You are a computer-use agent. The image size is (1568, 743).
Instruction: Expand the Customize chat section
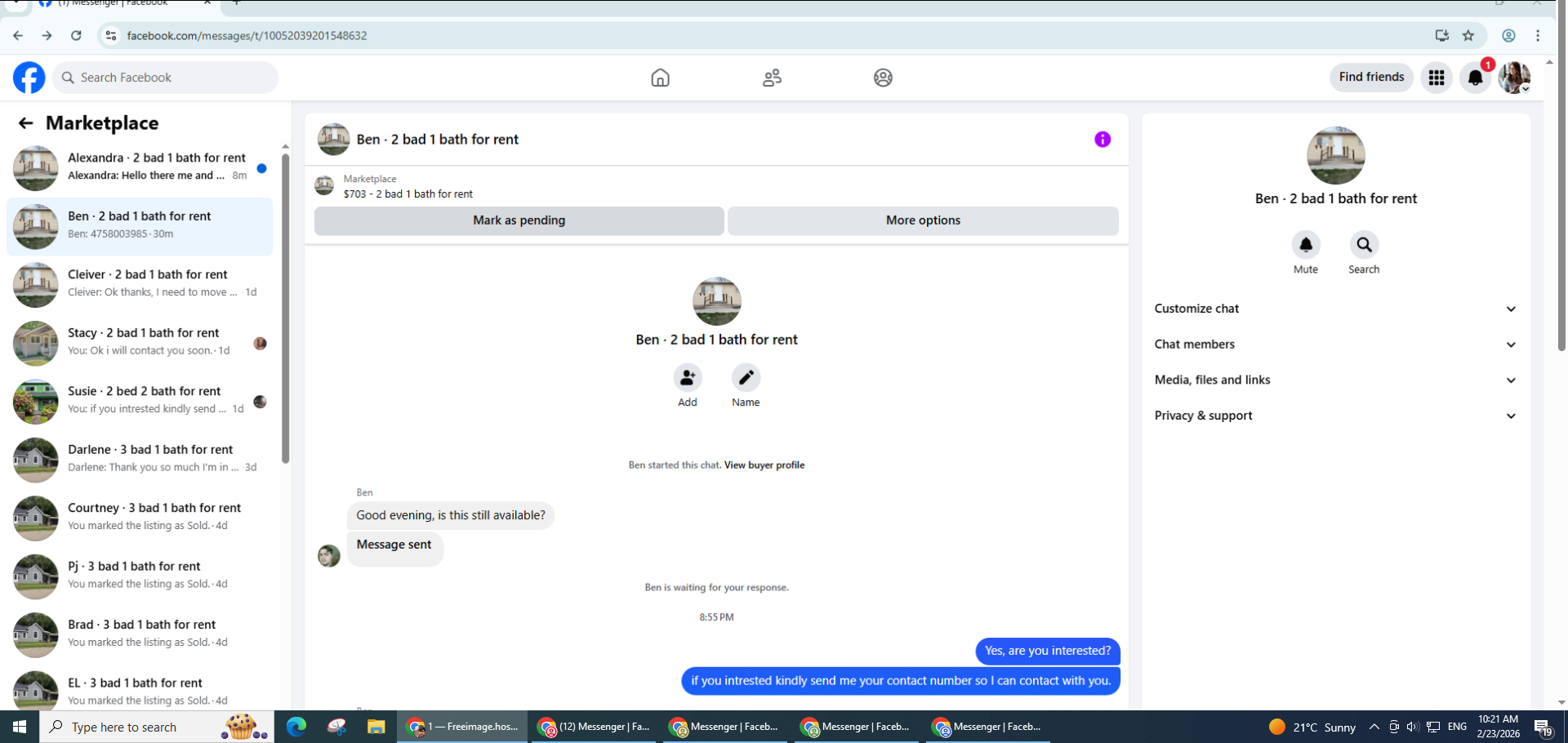(x=1336, y=309)
